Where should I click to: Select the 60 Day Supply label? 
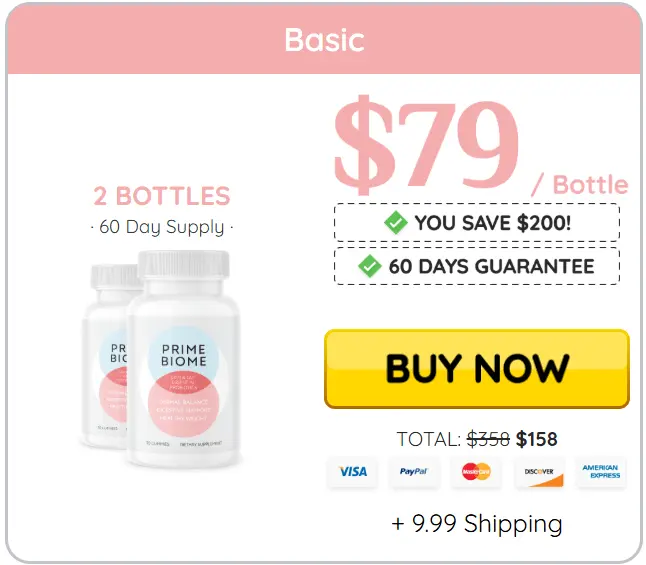point(162,227)
